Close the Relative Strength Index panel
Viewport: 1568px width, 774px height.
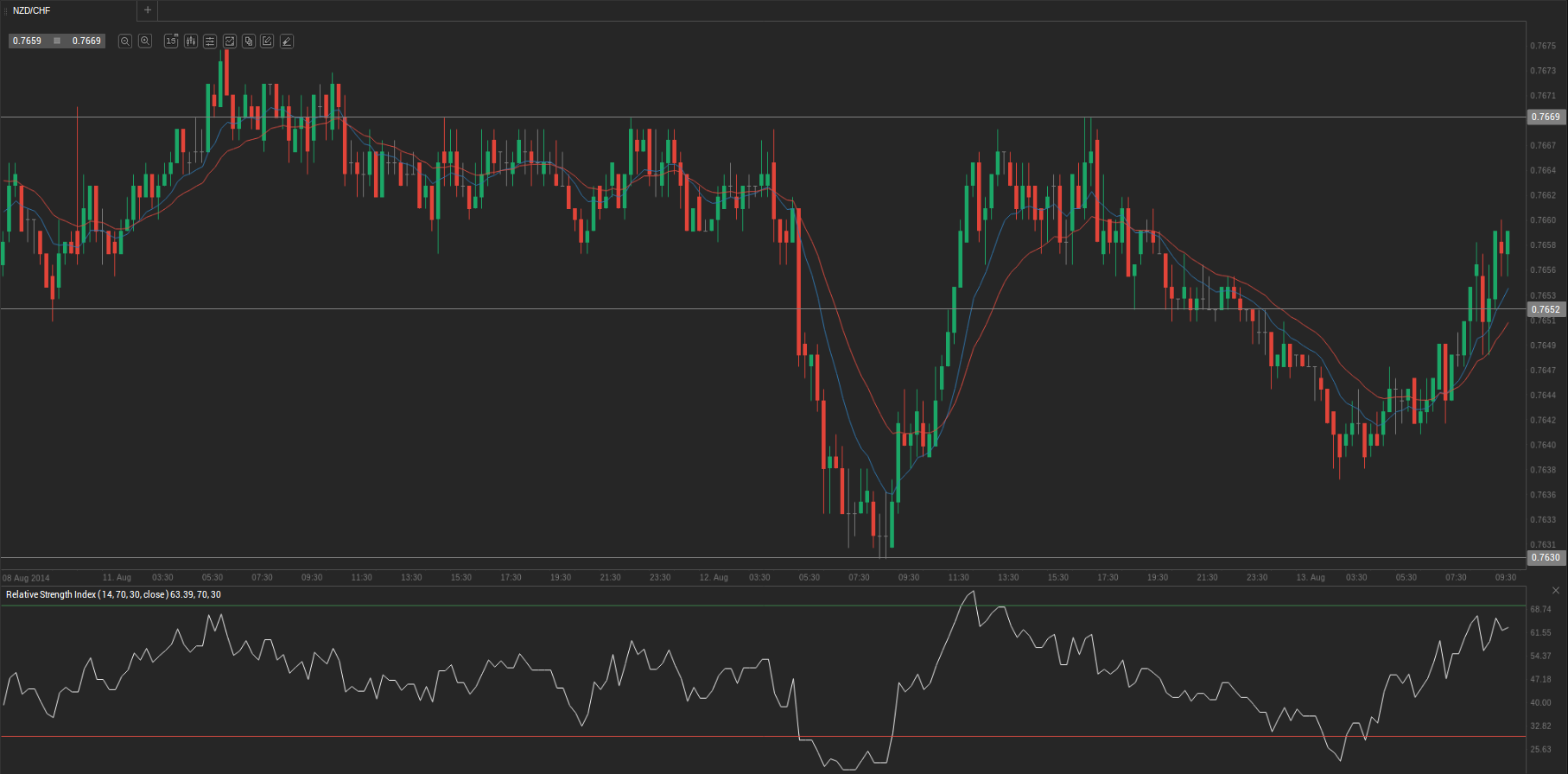click(x=1555, y=591)
